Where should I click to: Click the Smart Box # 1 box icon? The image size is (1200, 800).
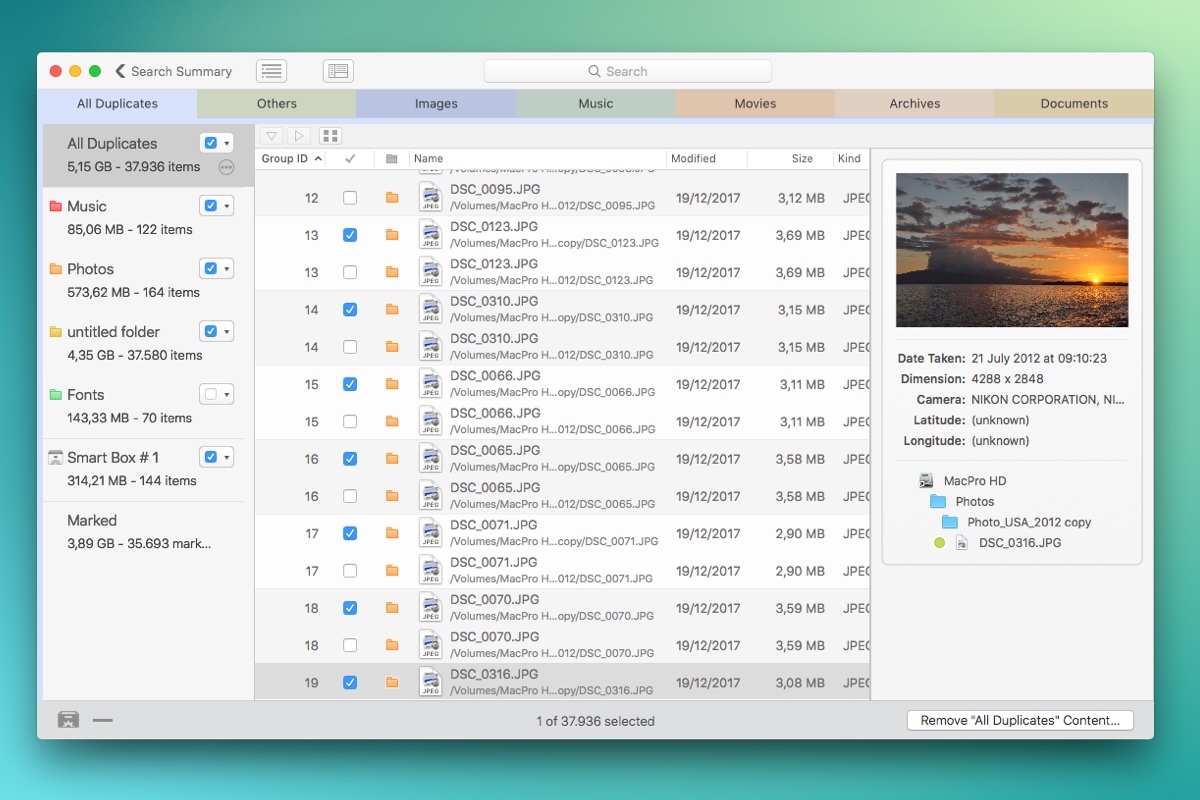(x=56, y=458)
